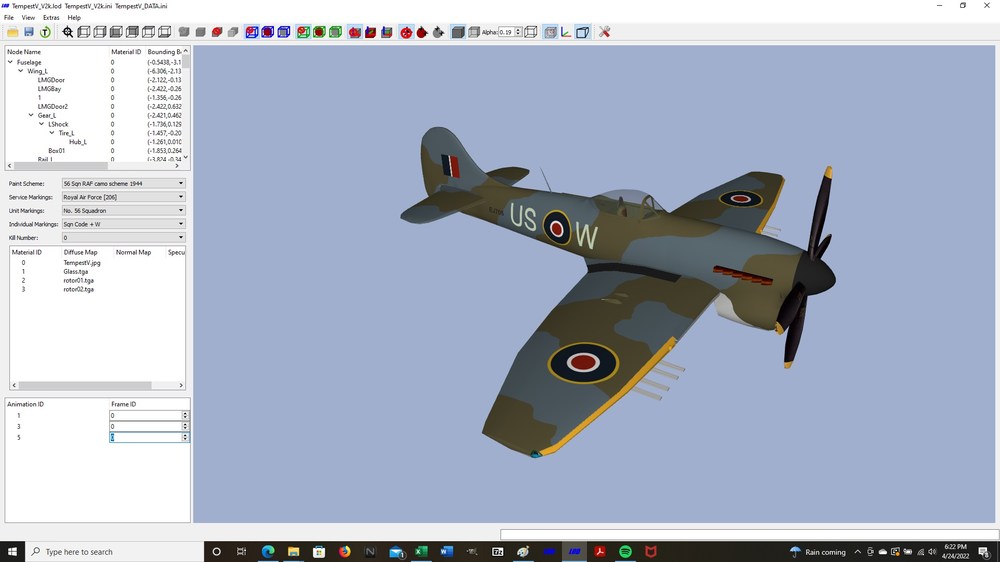The height and width of the screenshot is (562, 1000).
Task: Open the Paint Scheme dropdown
Action: click(124, 183)
